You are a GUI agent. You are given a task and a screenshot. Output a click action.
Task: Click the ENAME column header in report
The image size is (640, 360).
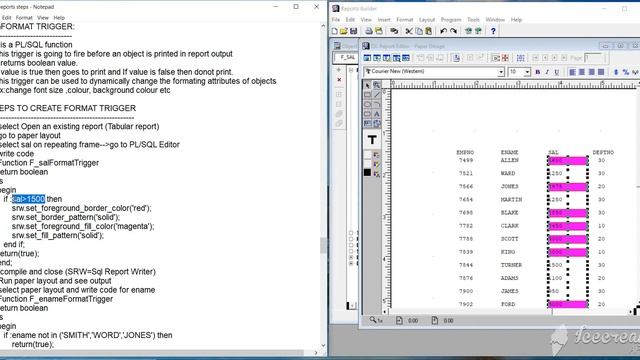pos(509,152)
